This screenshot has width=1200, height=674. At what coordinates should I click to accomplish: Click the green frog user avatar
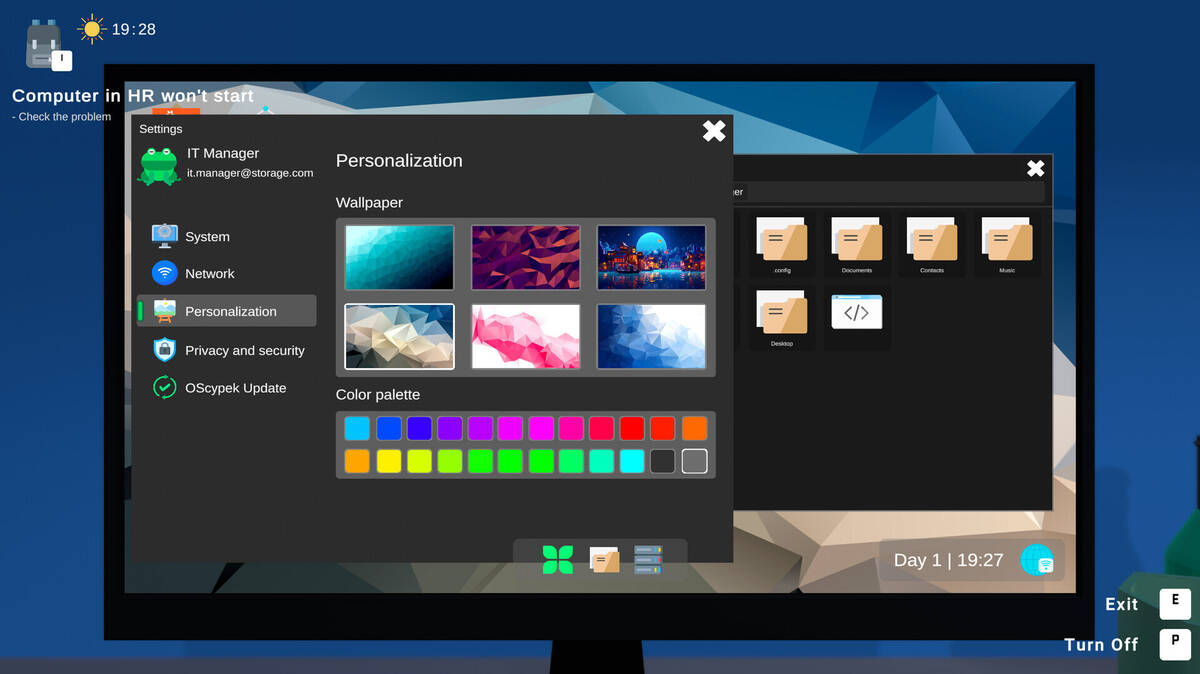tap(158, 165)
